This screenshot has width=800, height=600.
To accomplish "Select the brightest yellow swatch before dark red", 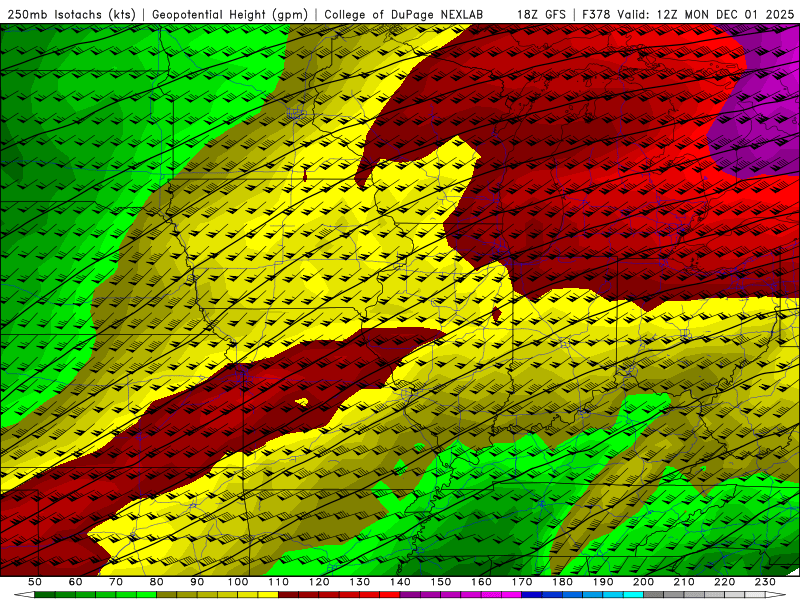I will pyautogui.click(x=268, y=595).
